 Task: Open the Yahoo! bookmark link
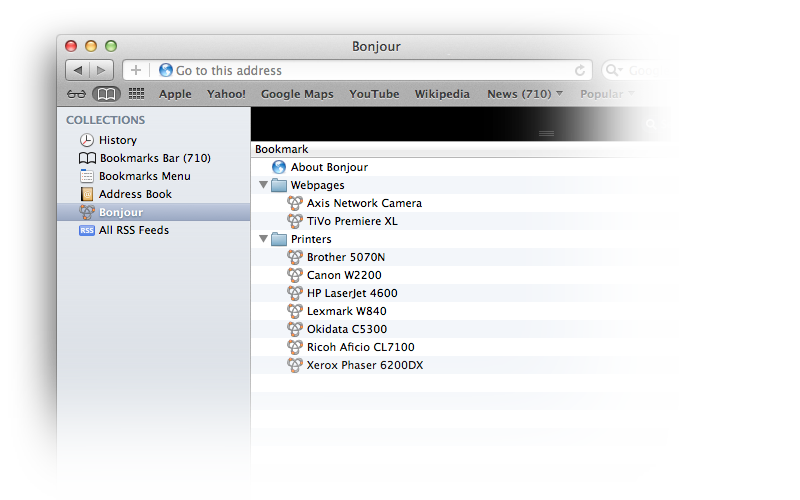tap(226, 94)
